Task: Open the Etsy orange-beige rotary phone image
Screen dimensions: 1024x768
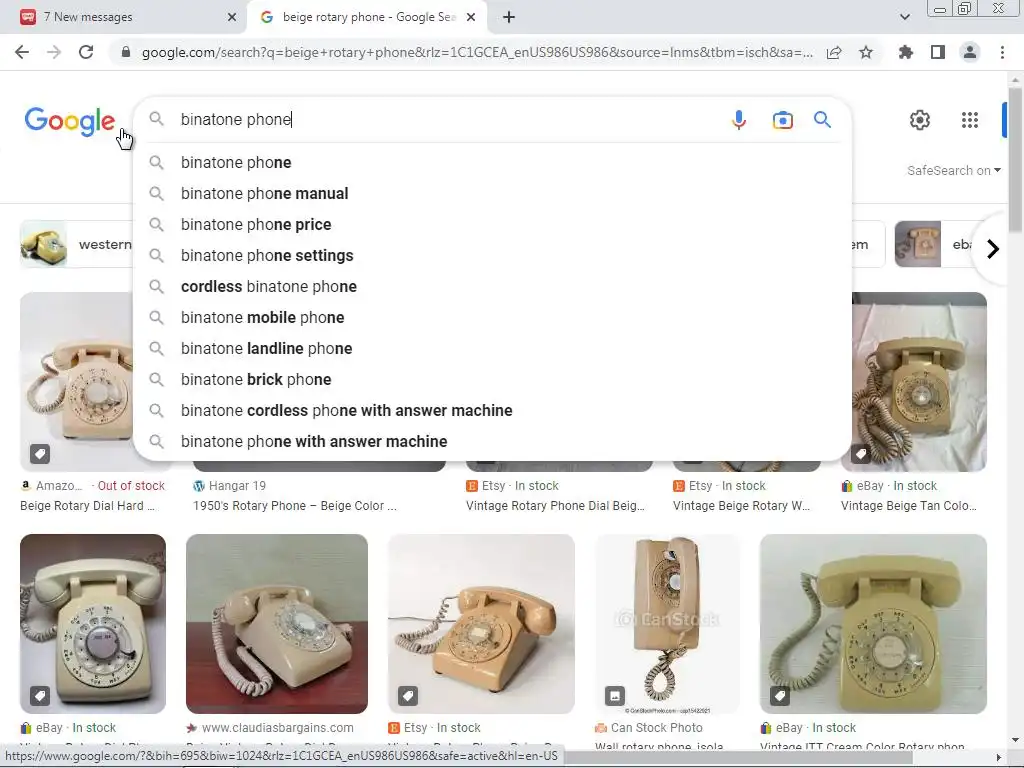Action: [x=481, y=624]
